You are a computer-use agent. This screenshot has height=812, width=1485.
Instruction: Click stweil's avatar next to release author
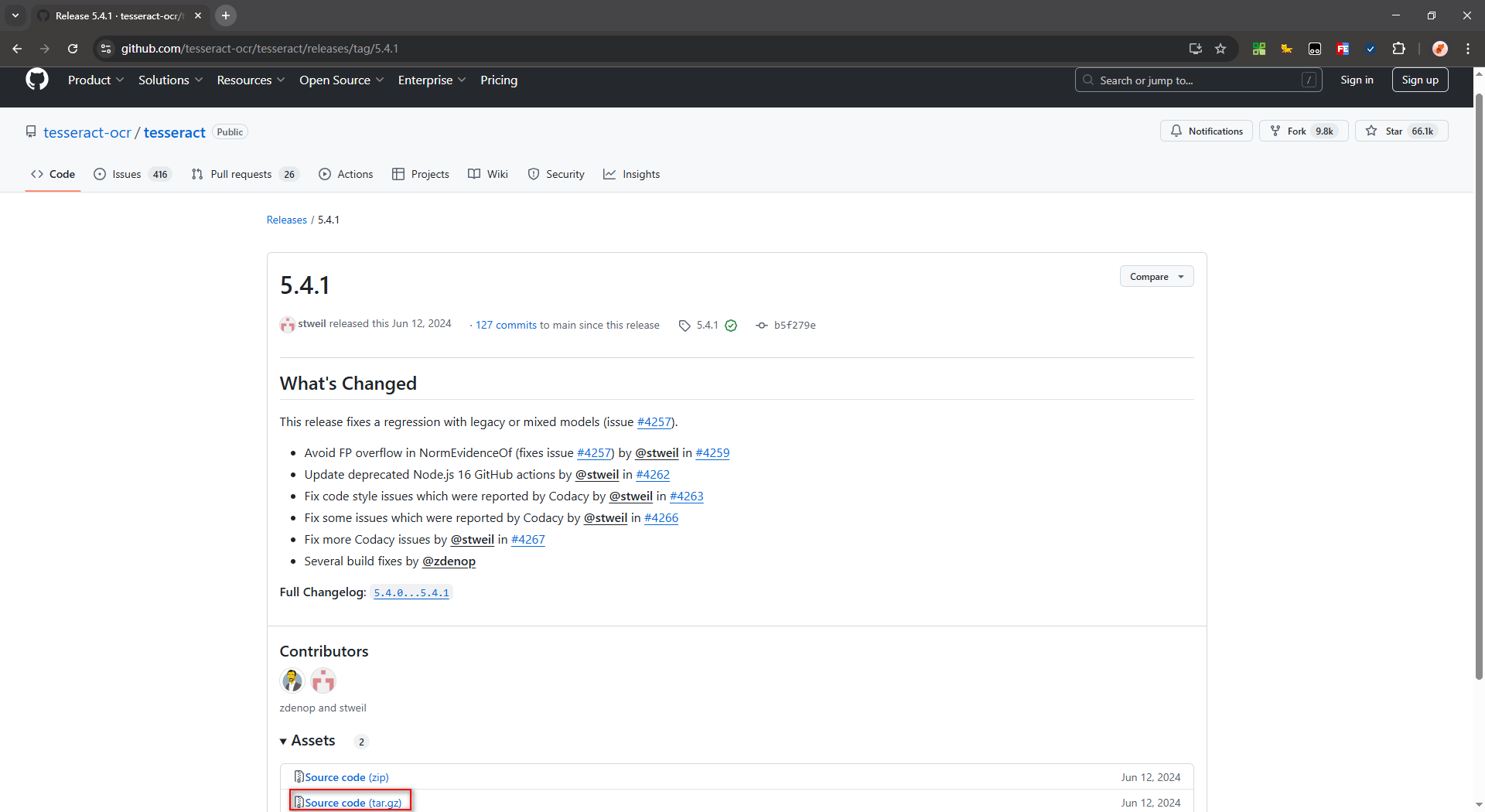point(288,325)
